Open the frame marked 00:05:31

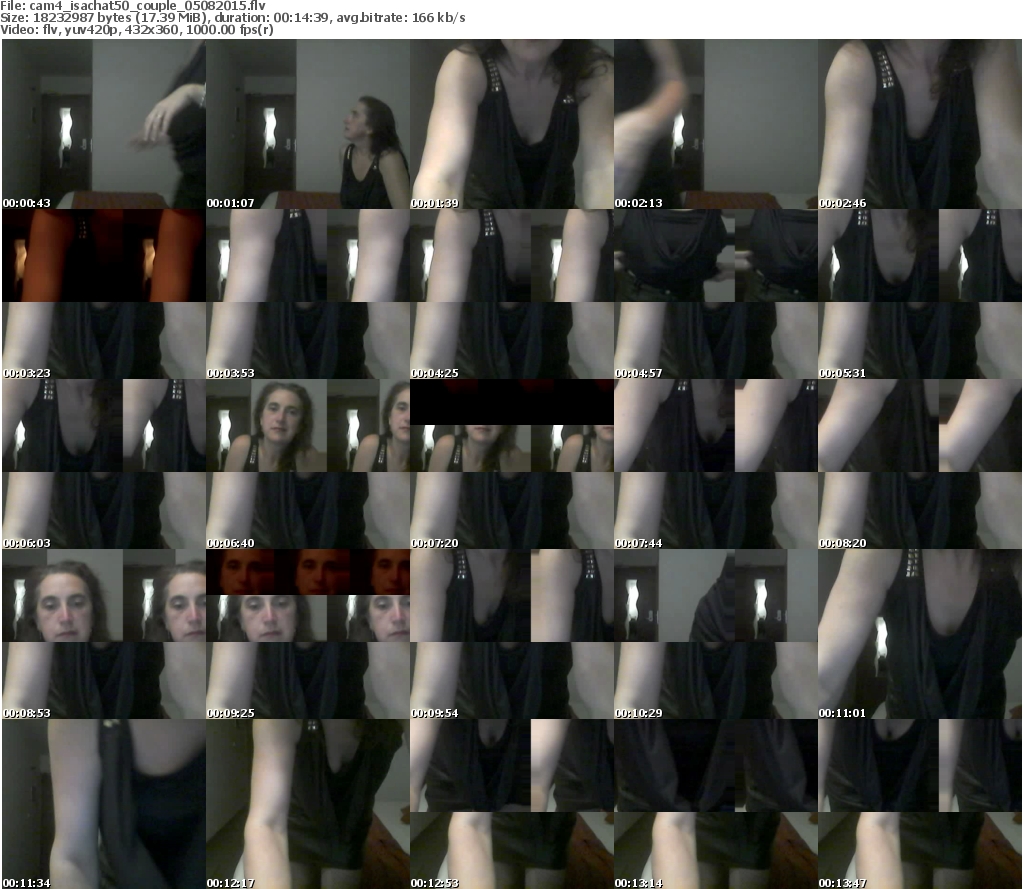point(920,294)
